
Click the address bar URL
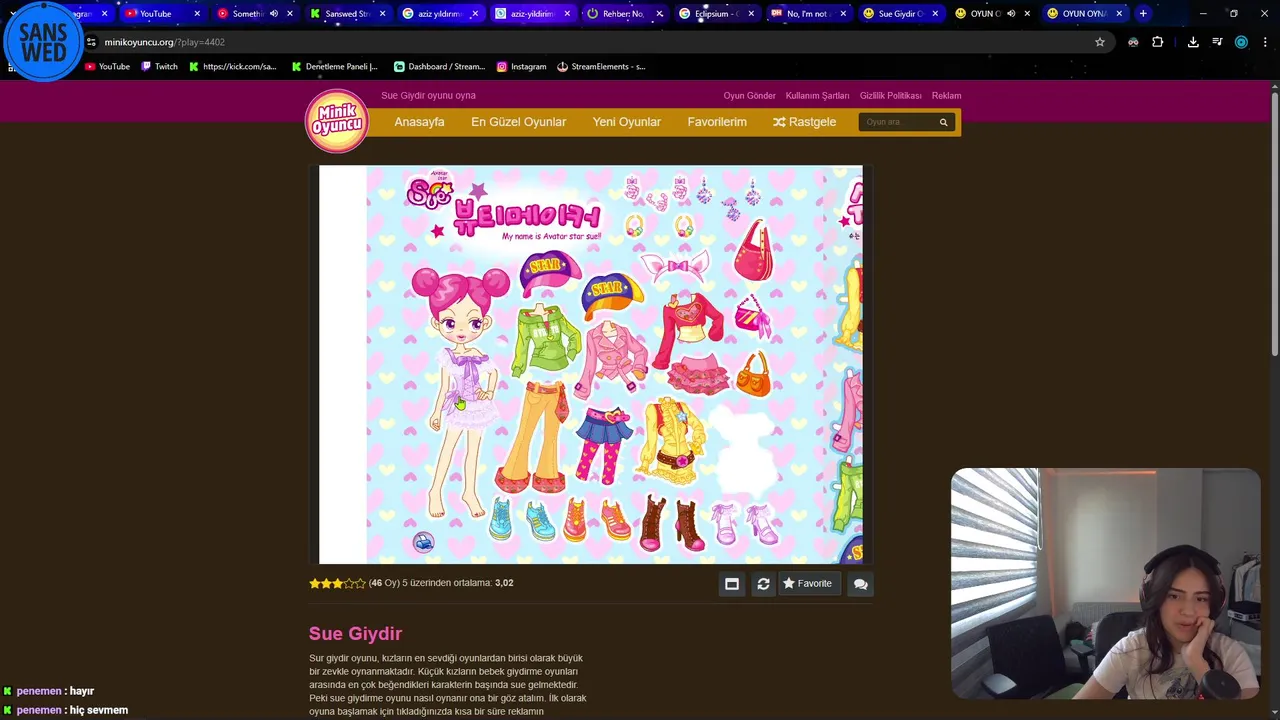[x=164, y=42]
